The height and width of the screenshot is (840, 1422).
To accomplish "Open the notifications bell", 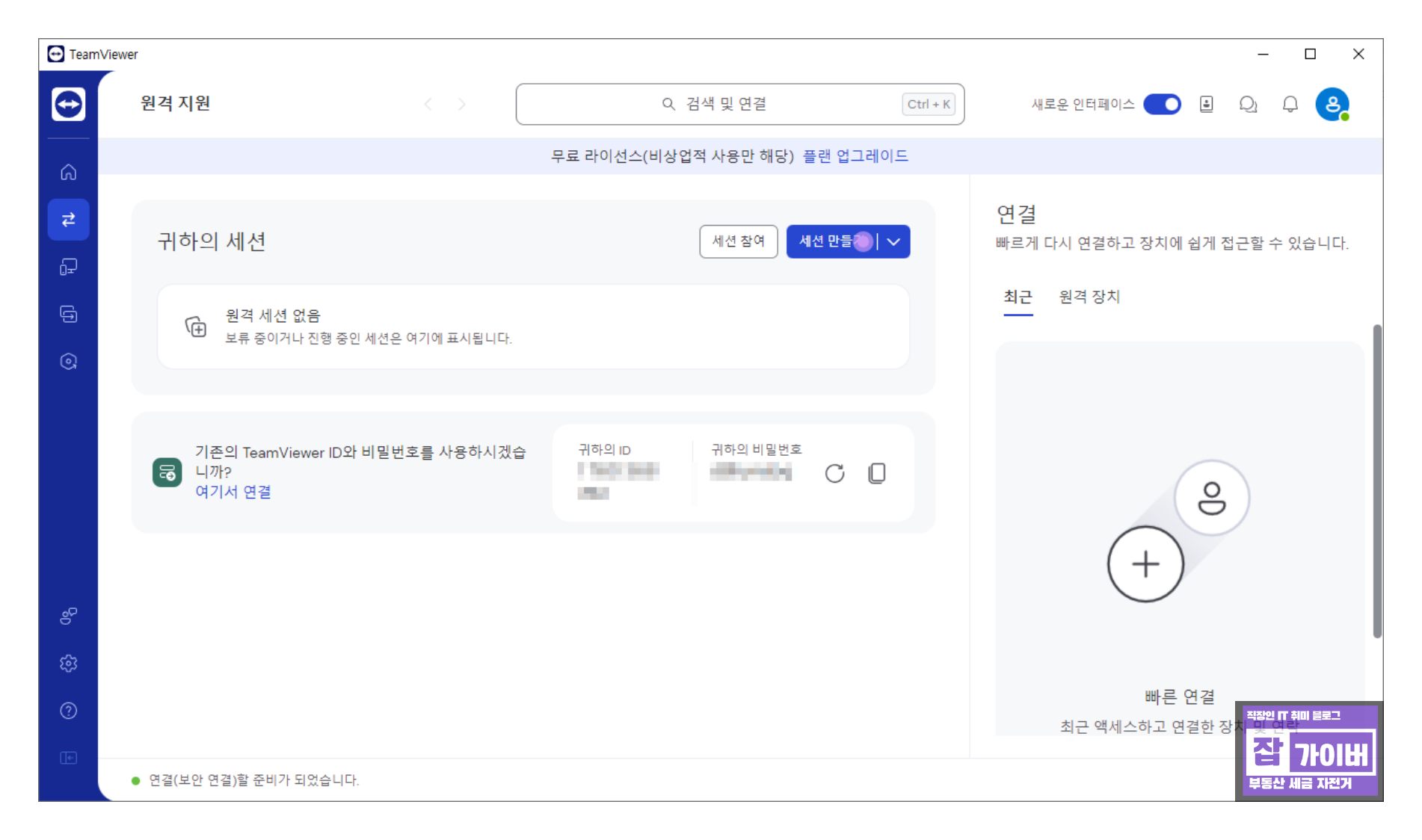I will 1290,104.
